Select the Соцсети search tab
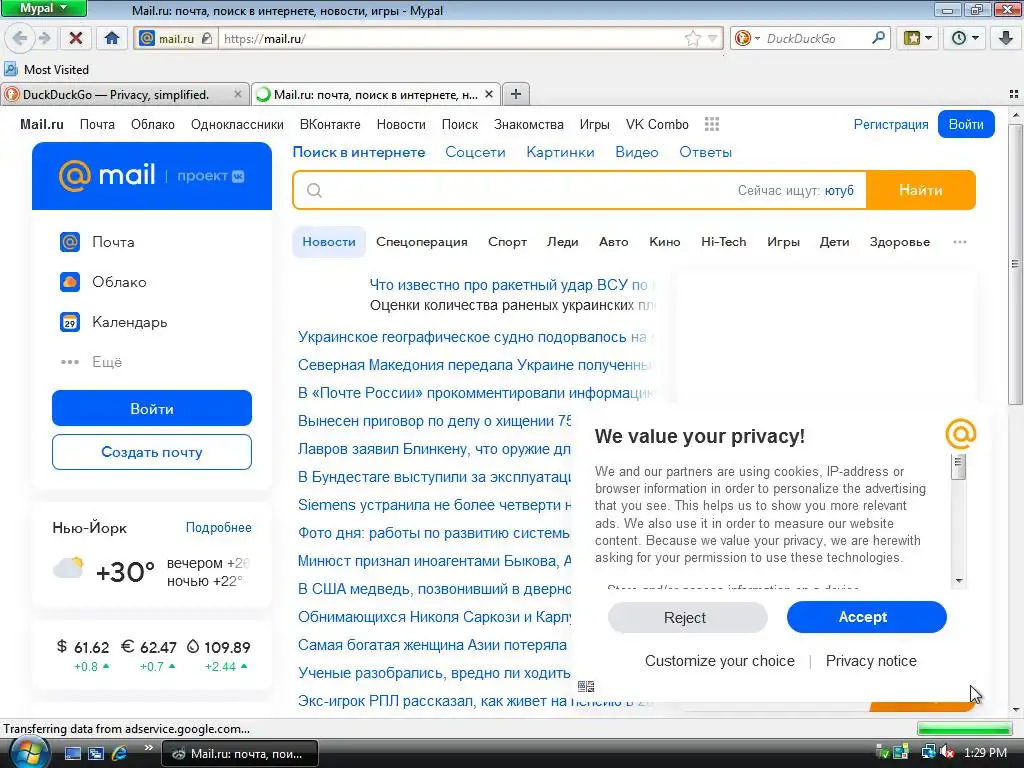This screenshot has width=1024, height=768. [475, 152]
